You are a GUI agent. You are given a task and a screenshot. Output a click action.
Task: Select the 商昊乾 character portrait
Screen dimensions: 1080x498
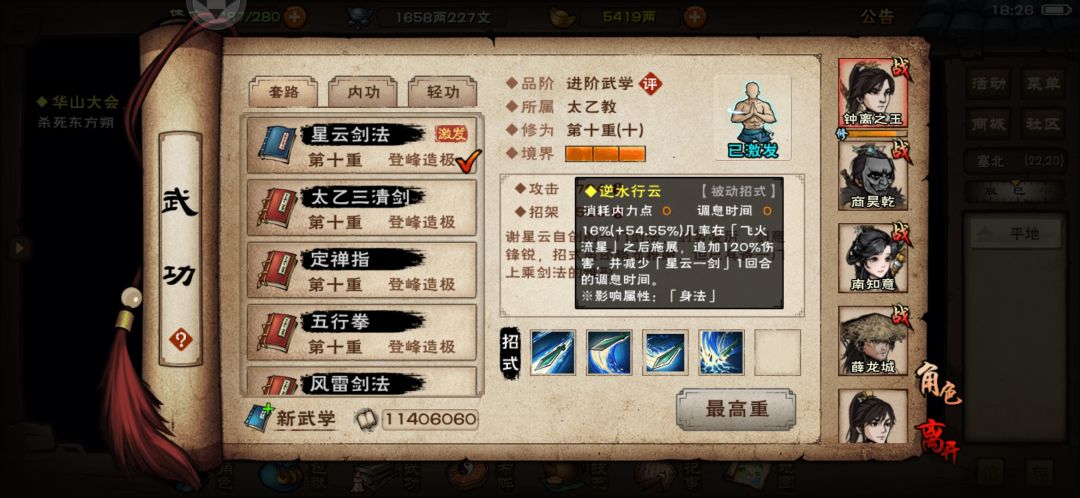[x=873, y=175]
